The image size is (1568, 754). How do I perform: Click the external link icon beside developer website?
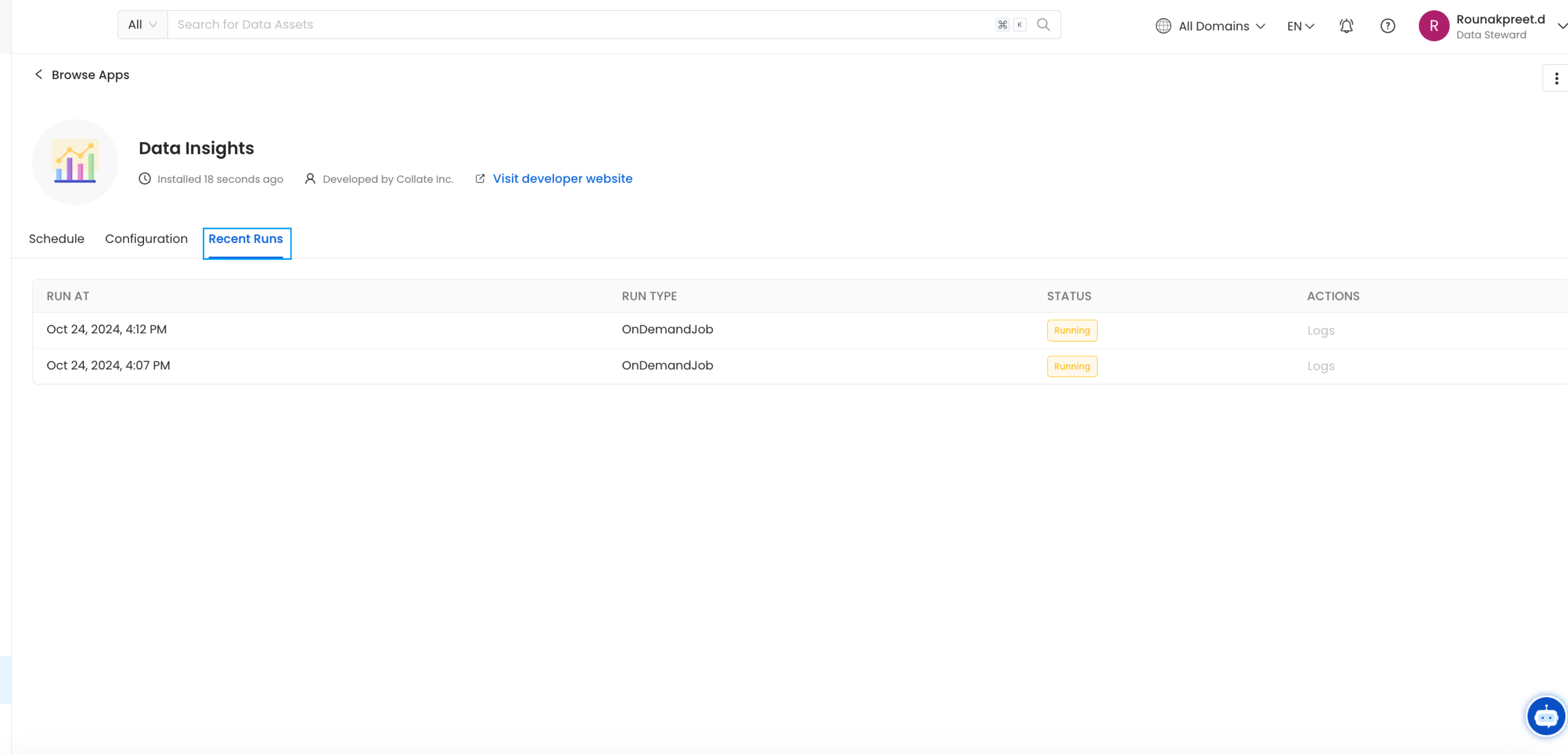pyautogui.click(x=480, y=178)
